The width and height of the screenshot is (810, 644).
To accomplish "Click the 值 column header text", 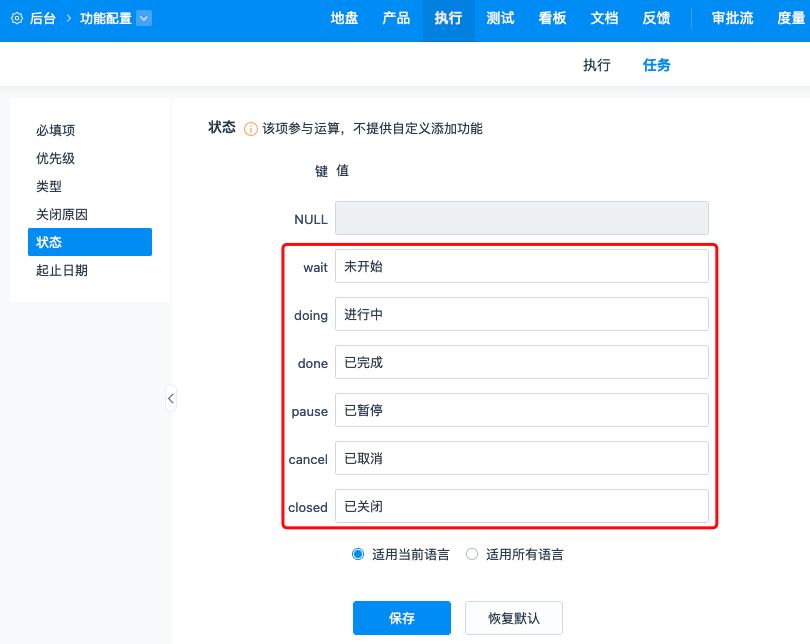I will 342,171.
